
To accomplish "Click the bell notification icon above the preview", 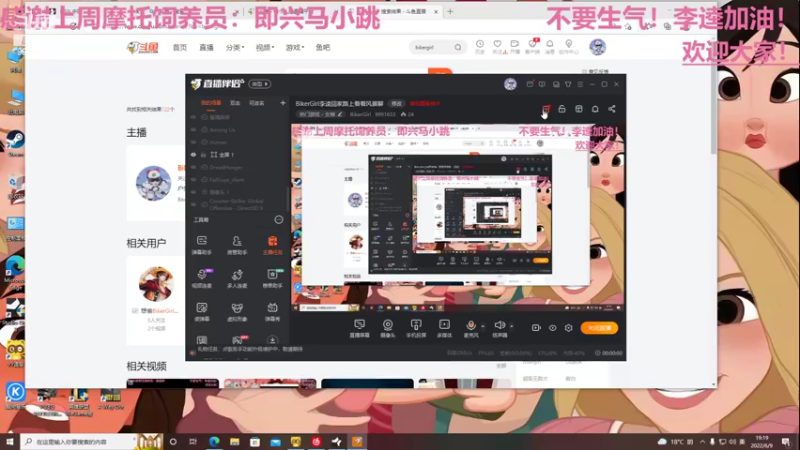I will (595, 109).
